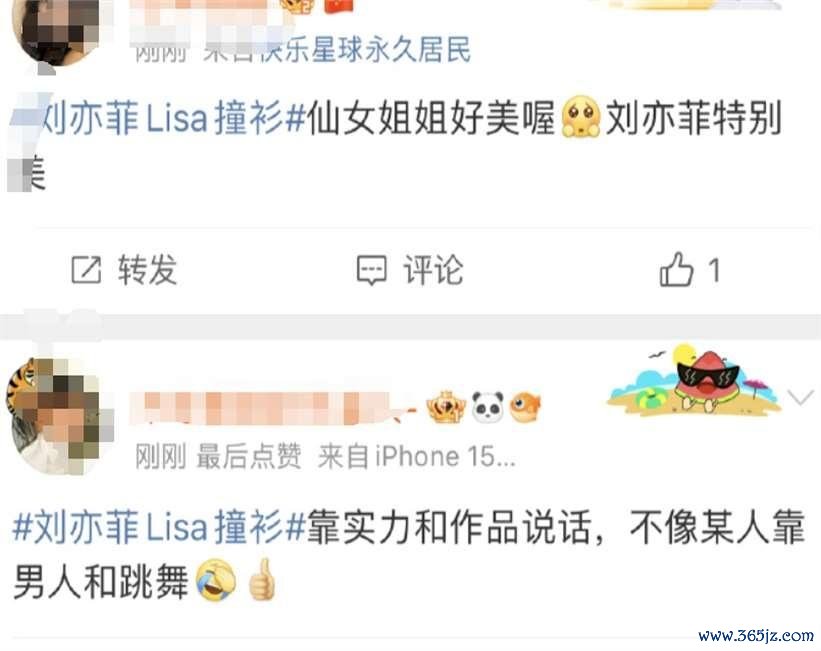Tap the like count number 1
Viewport: 821px width, 651px height.
[x=714, y=271]
